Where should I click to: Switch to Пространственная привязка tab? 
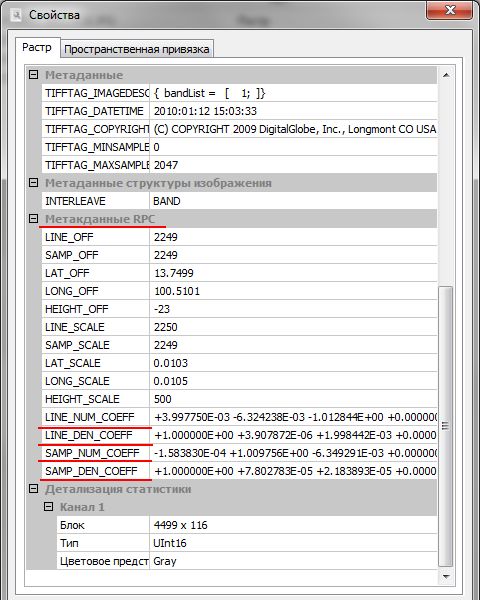click(137, 49)
